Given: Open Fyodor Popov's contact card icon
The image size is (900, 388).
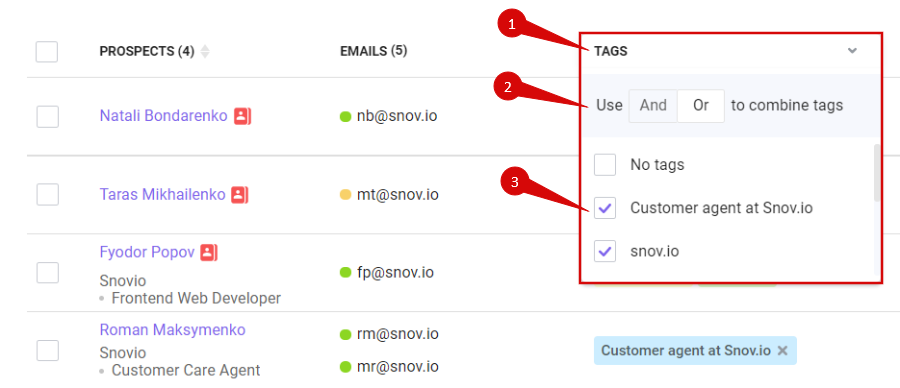Looking at the screenshot, I should coord(209,253).
